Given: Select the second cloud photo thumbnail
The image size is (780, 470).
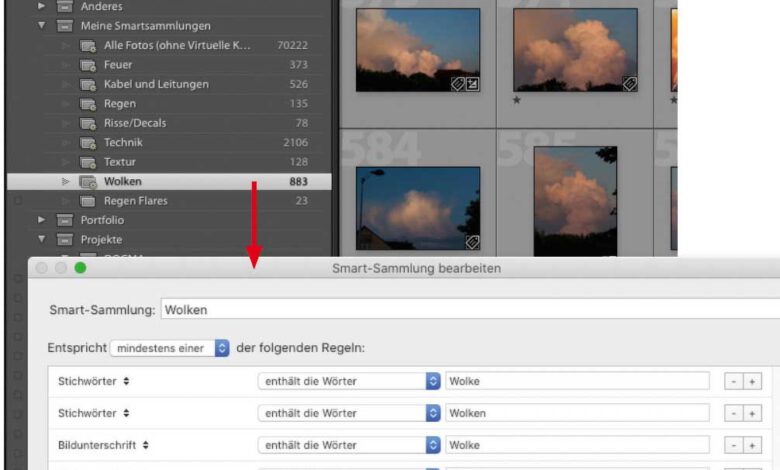Looking at the screenshot, I should point(575,50).
